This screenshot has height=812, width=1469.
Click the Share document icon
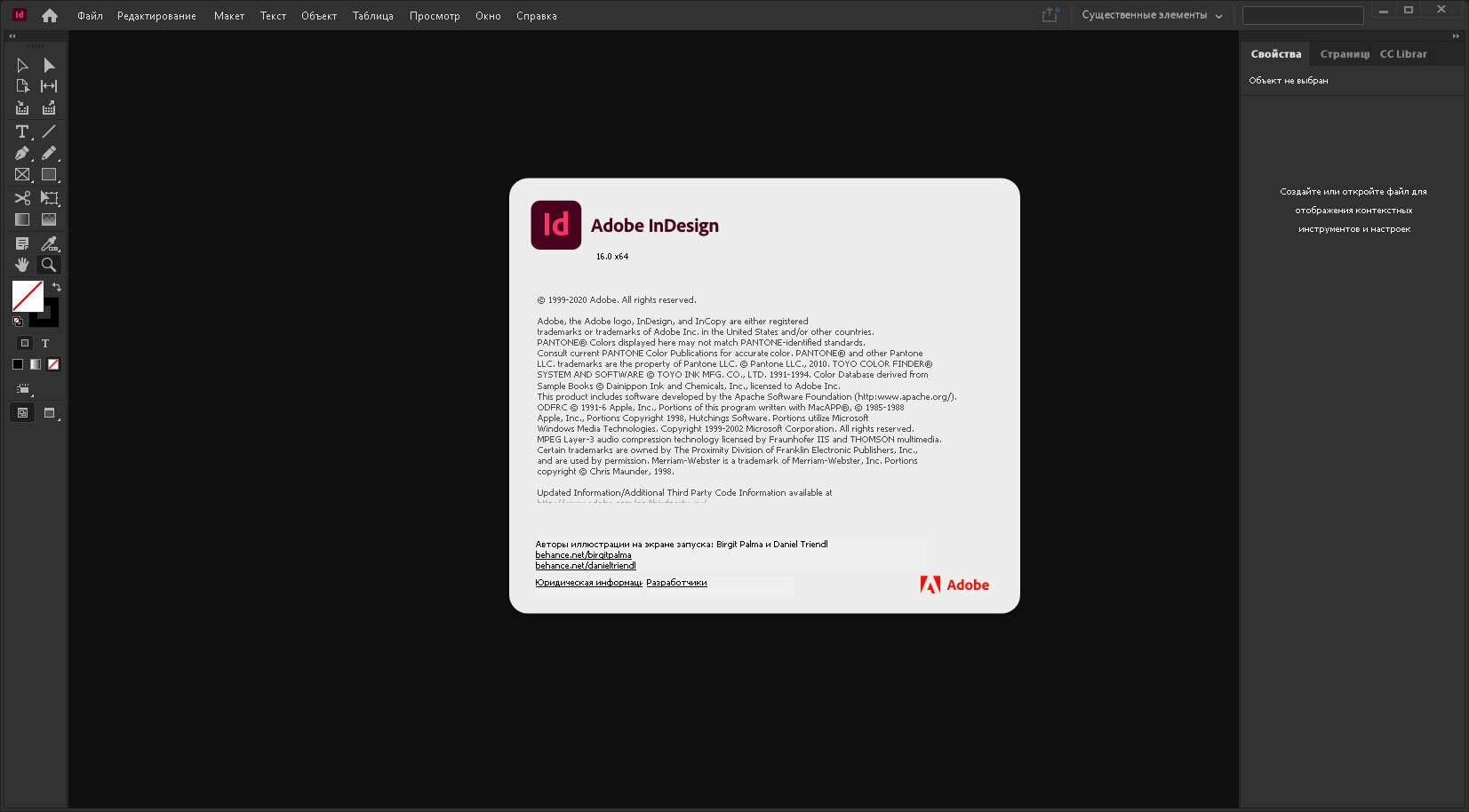pos(1050,15)
